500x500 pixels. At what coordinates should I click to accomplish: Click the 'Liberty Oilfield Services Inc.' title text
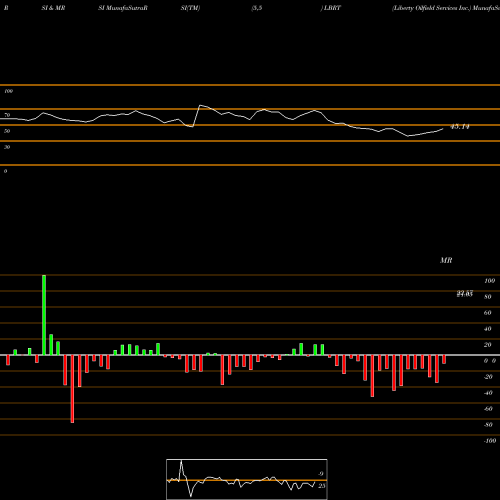click(x=432, y=8)
